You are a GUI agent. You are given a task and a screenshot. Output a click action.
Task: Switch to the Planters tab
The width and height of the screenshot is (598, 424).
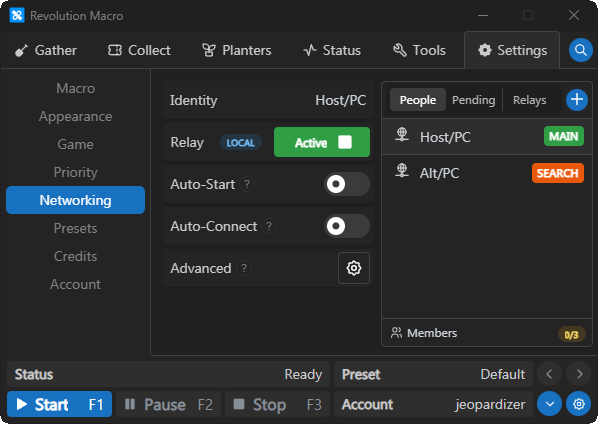(x=236, y=50)
